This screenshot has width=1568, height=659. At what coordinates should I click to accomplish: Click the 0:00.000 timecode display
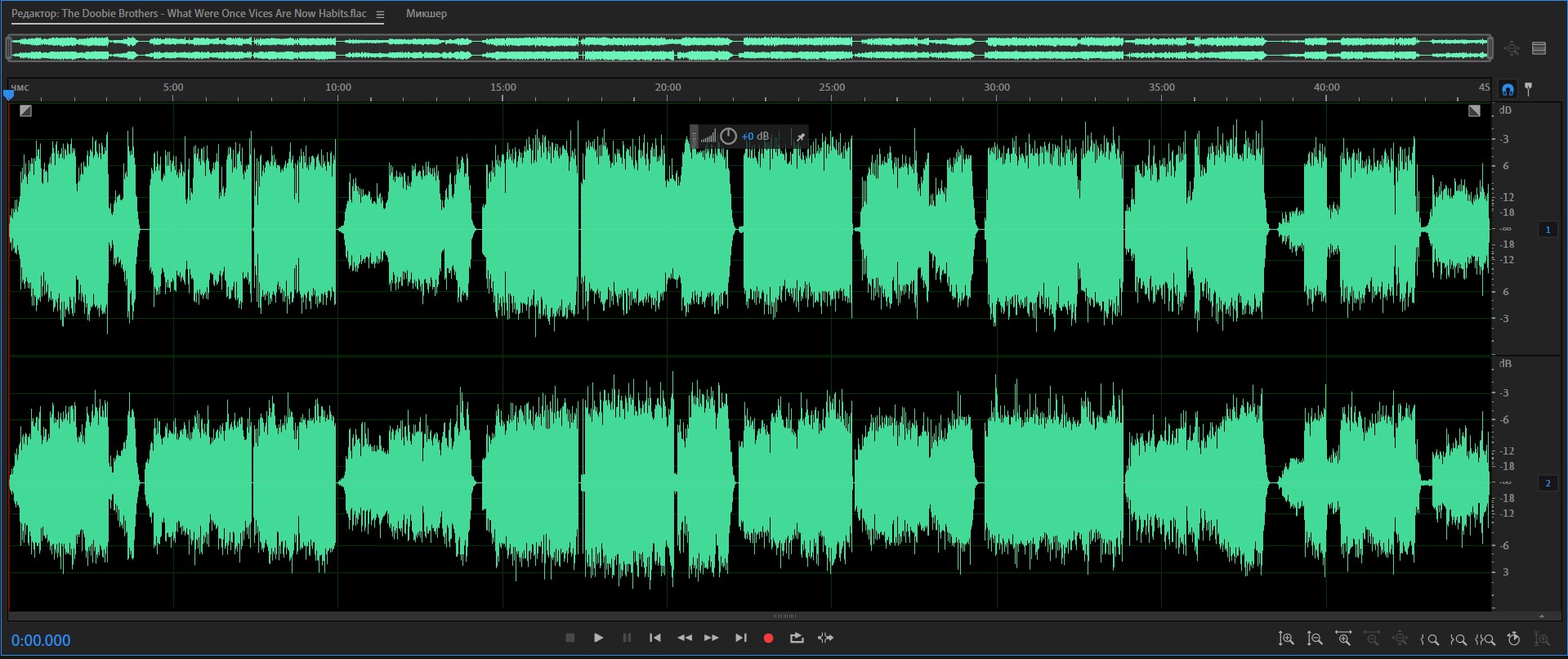[41, 640]
